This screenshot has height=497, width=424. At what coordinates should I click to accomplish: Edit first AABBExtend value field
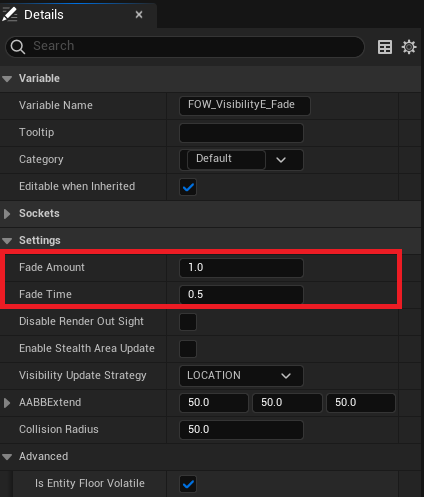click(x=214, y=403)
